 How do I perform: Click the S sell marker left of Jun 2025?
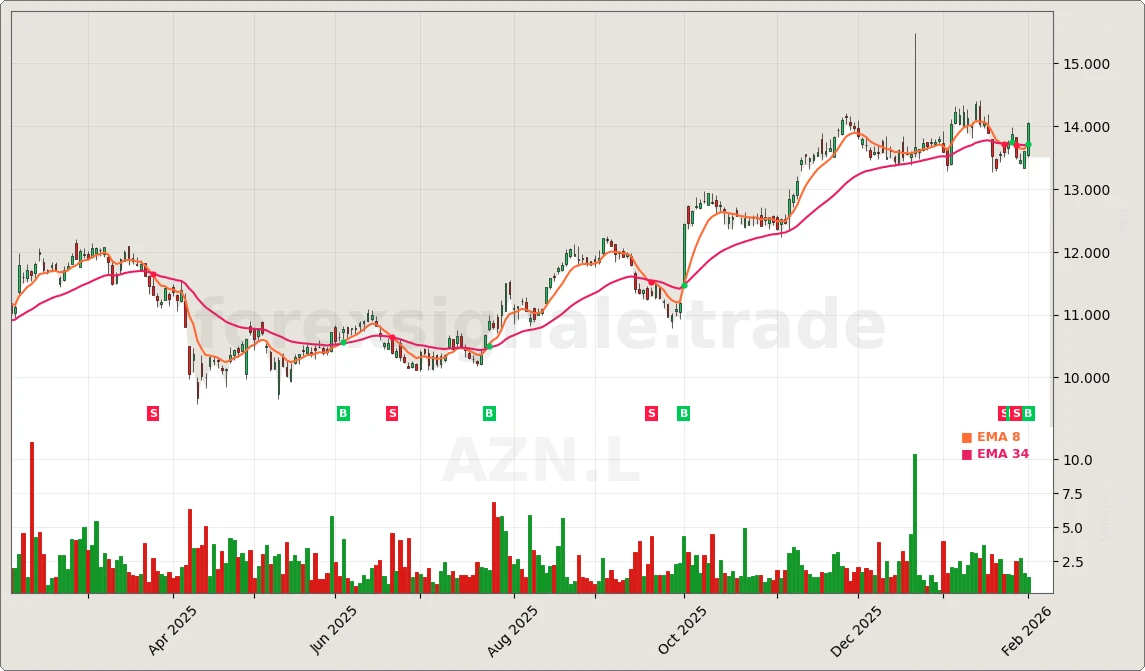click(391, 412)
